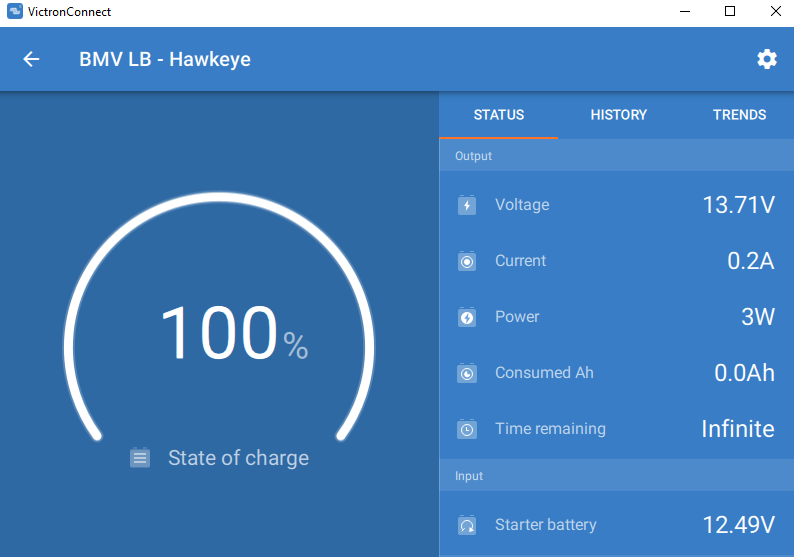Click the Voltage battery bolt icon
This screenshot has height=557, width=794.
click(467, 205)
